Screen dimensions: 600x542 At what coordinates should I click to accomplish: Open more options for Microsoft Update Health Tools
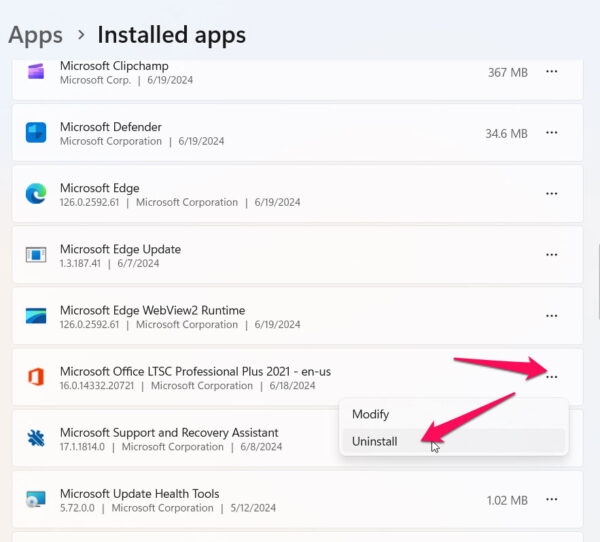pos(551,500)
